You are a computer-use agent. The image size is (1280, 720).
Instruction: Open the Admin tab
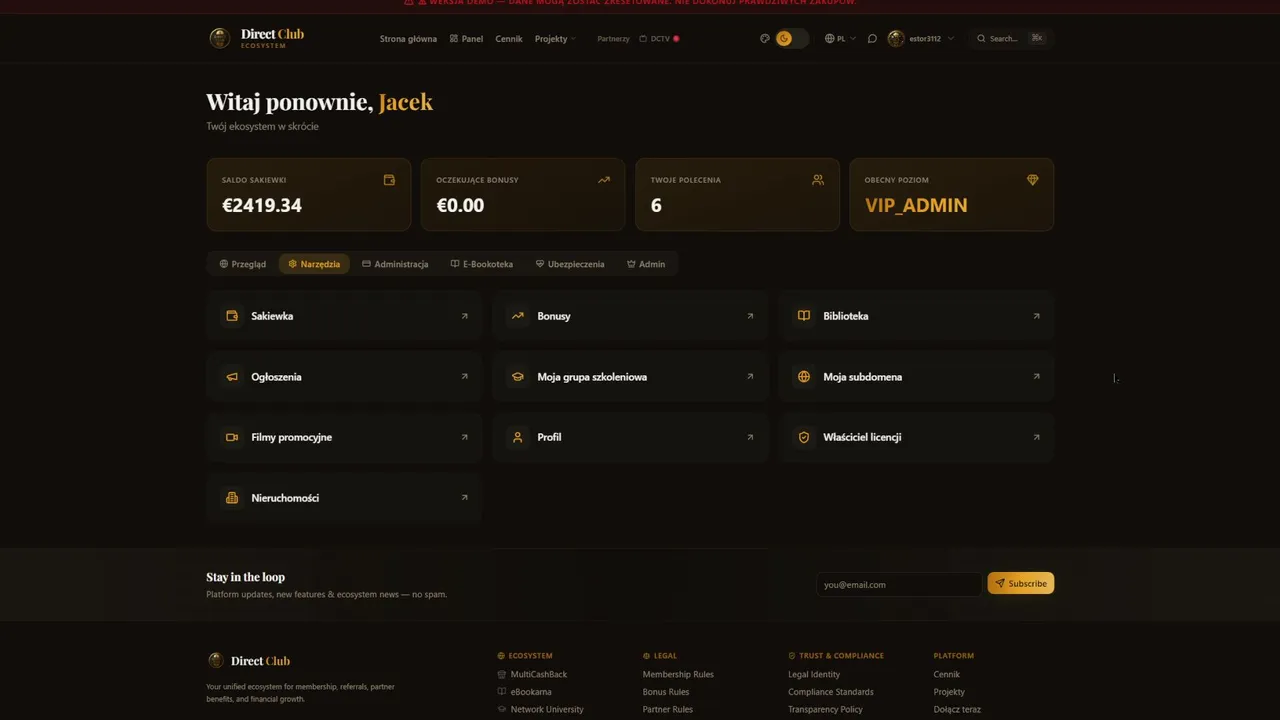coord(646,264)
